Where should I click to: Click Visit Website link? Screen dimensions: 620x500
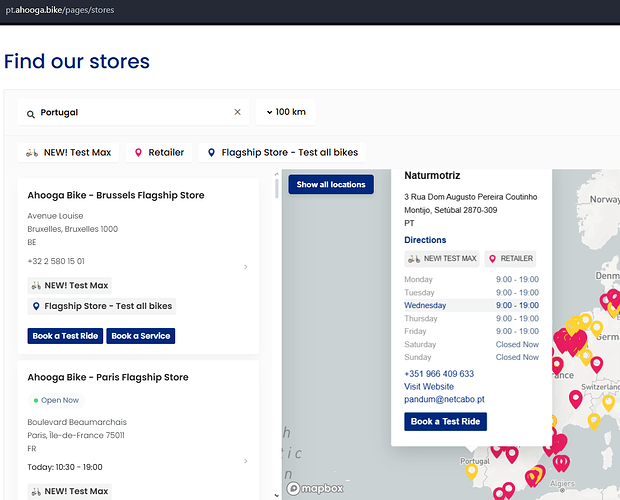click(429, 387)
